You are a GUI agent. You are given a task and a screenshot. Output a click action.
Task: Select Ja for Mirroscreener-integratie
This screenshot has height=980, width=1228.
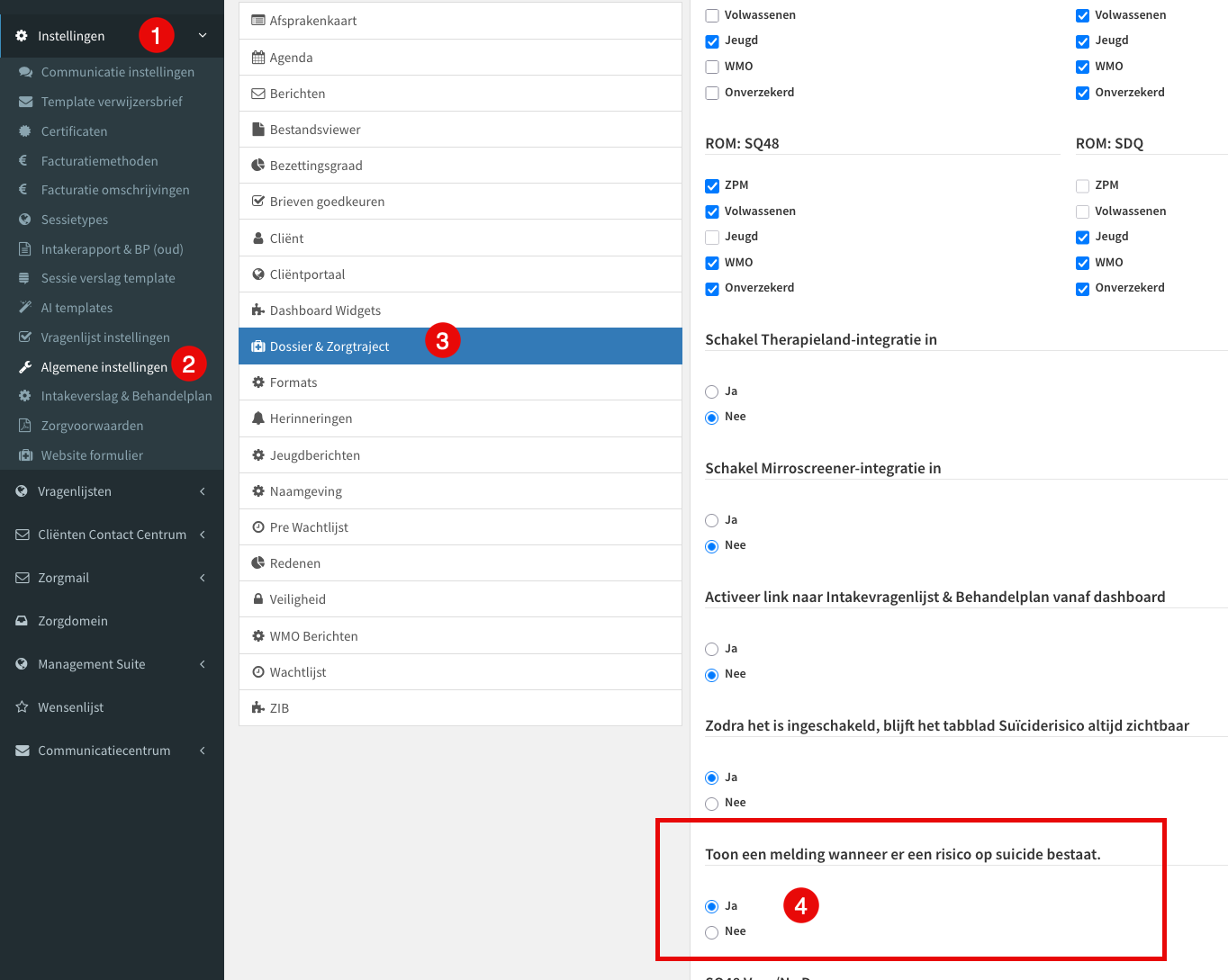point(712,521)
